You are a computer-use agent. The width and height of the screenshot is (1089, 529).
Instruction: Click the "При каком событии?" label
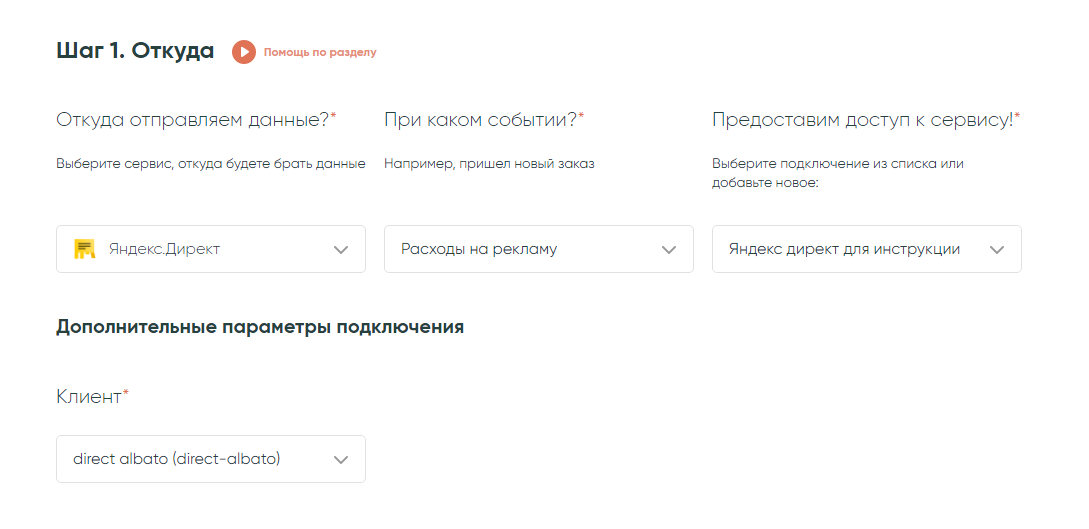click(480, 120)
